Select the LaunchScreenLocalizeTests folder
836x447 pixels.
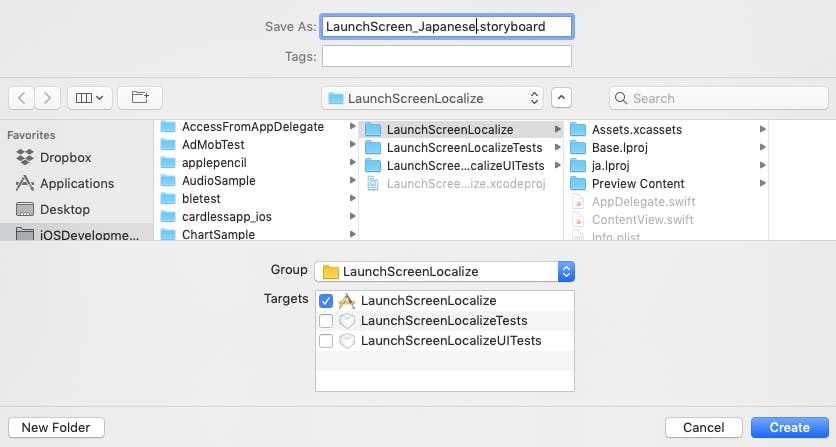coord(454,148)
